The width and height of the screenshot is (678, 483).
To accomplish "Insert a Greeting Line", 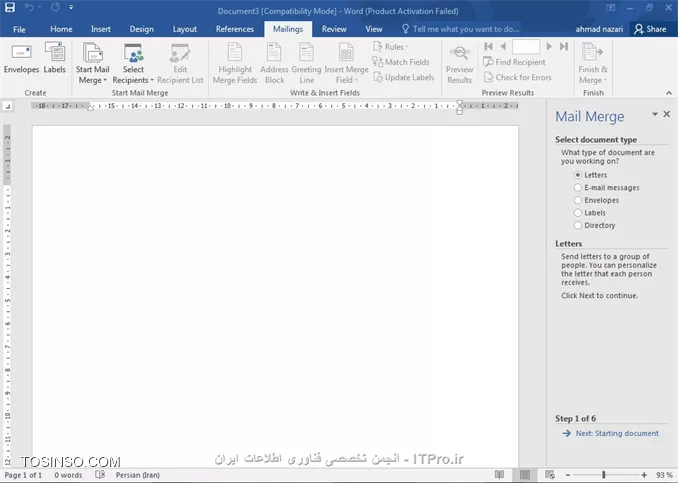I will 306,64.
